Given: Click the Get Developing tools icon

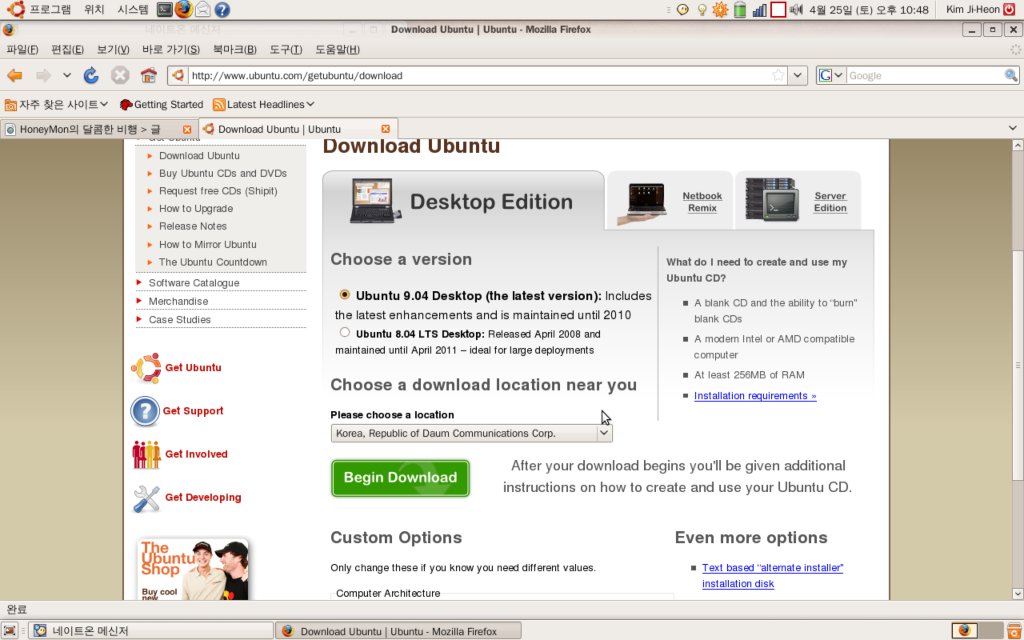Looking at the screenshot, I should pyautogui.click(x=146, y=498).
